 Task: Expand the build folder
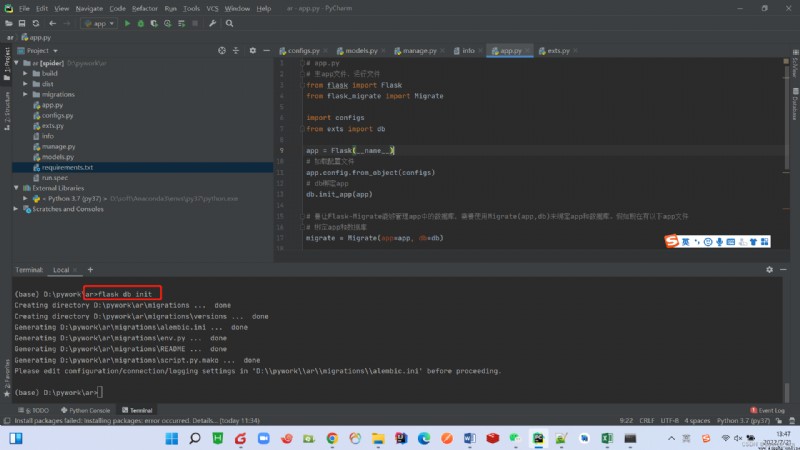[x=26, y=73]
